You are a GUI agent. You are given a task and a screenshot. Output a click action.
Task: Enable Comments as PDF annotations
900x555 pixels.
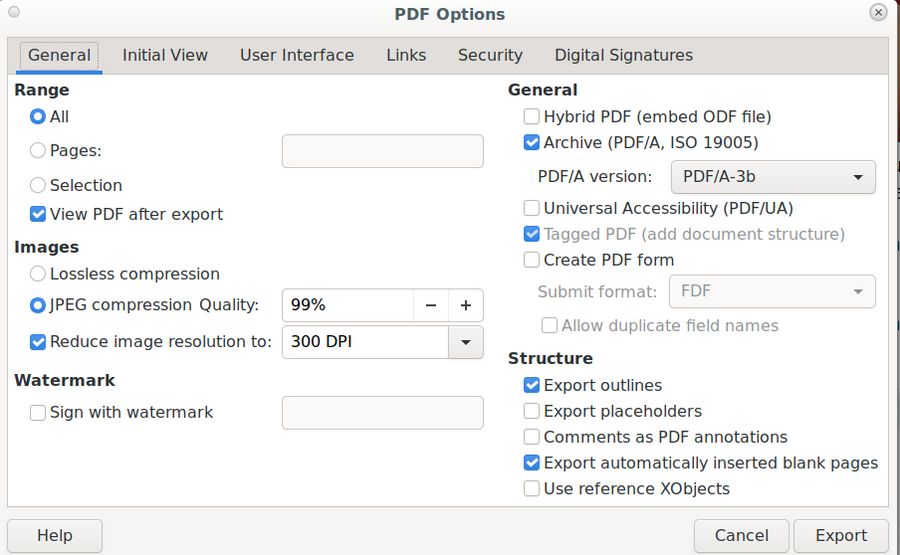[532, 437]
